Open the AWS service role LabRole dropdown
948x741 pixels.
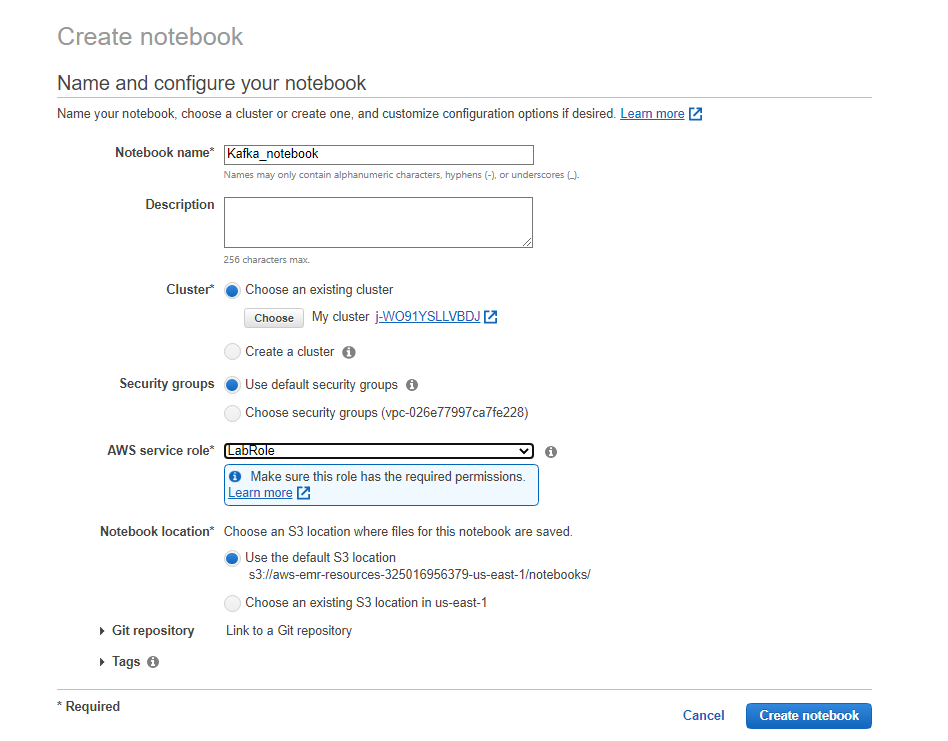(378, 451)
